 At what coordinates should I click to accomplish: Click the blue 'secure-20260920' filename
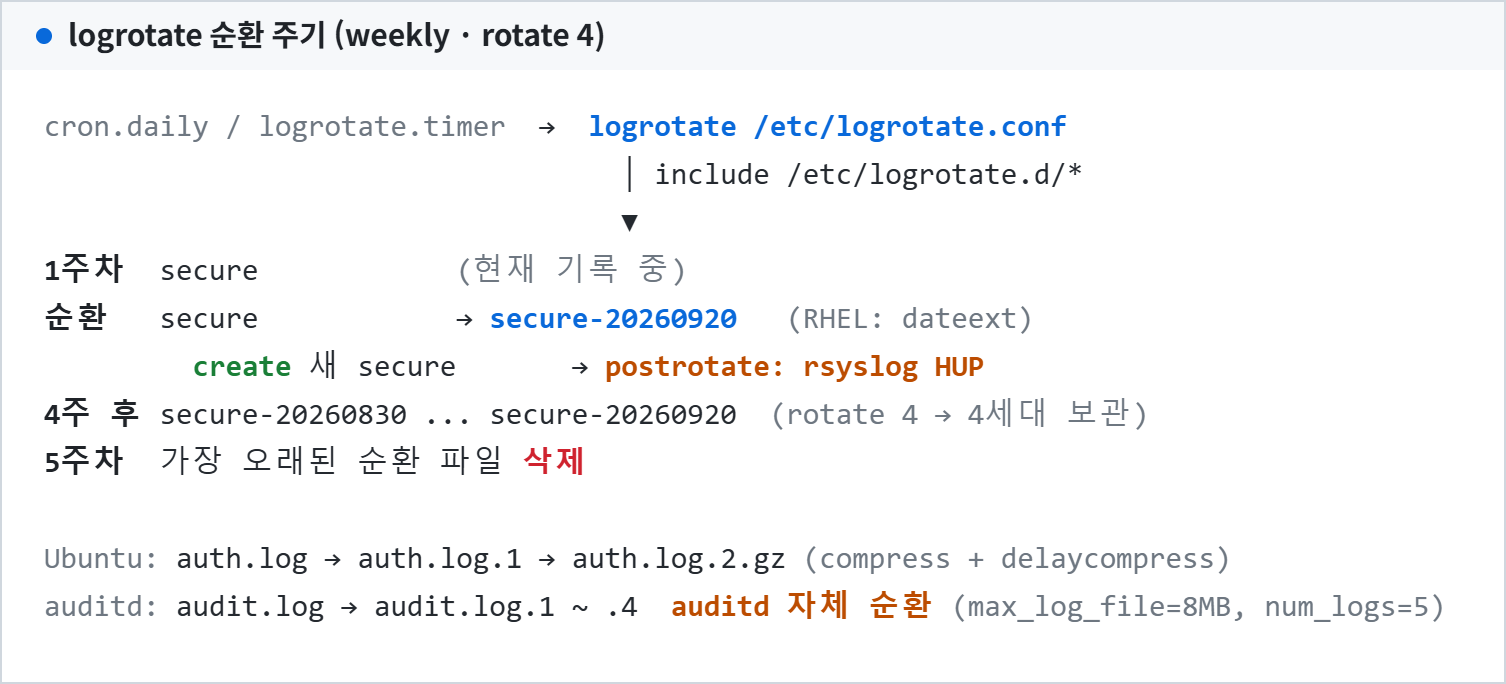click(x=613, y=319)
